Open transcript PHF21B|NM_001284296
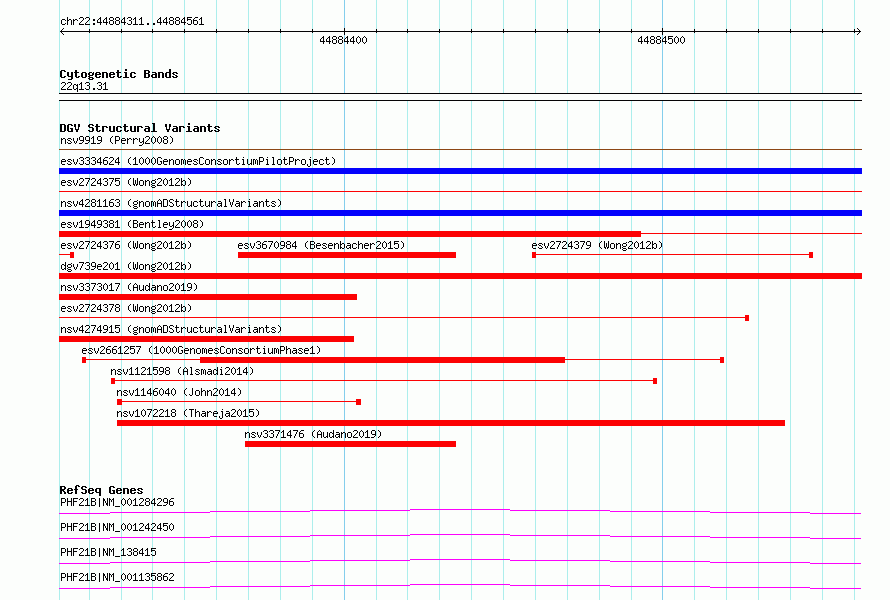This screenshot has height=600, width=890. (x=117, y=502)
